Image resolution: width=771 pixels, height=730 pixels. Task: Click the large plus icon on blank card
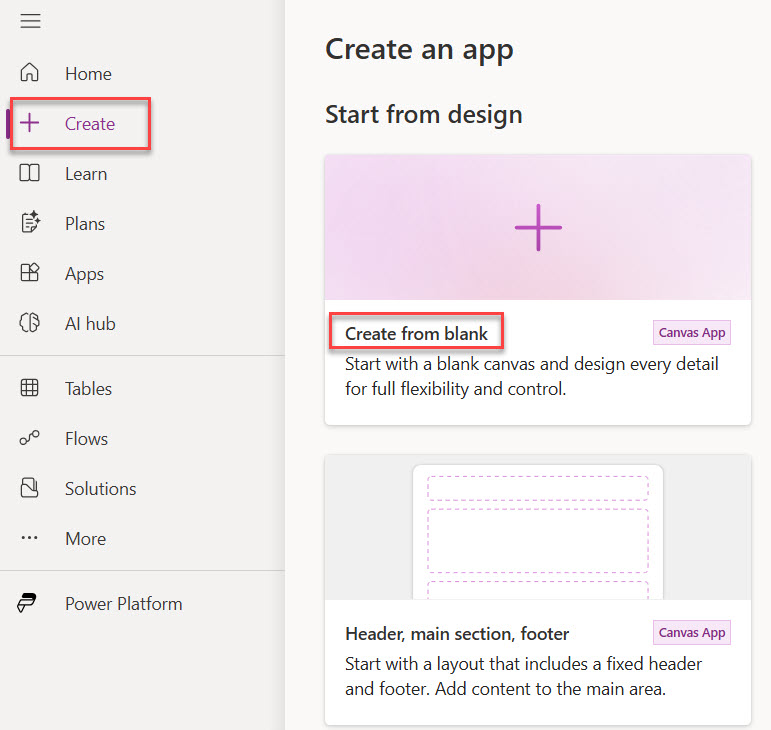point(538,228)
